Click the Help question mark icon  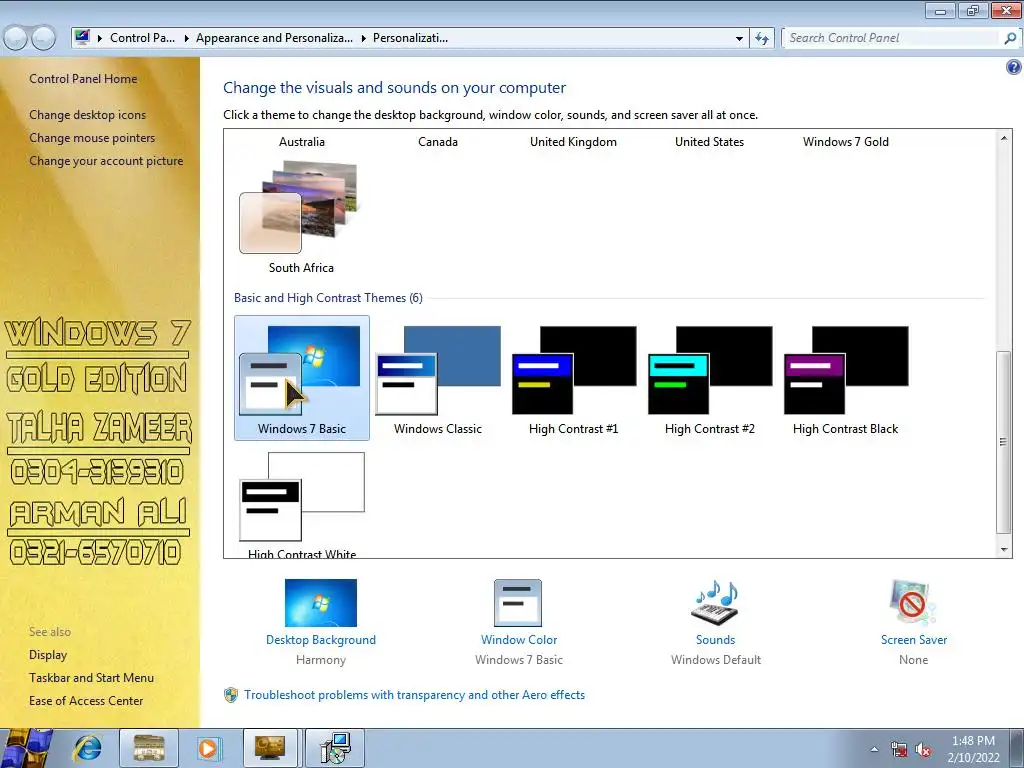click(x=1014, y=67)
